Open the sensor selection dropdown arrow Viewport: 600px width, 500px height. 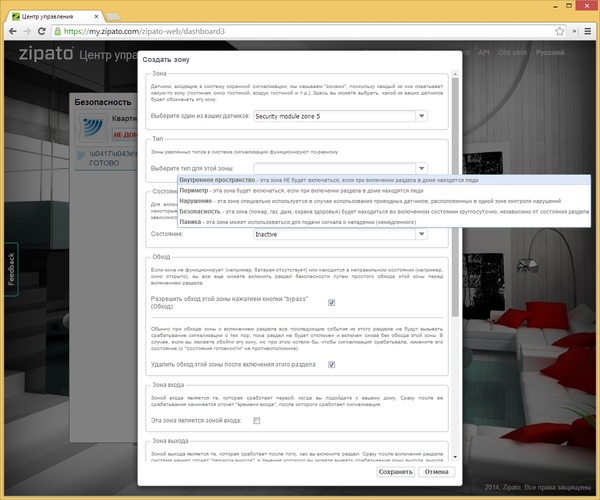(421, 116)
